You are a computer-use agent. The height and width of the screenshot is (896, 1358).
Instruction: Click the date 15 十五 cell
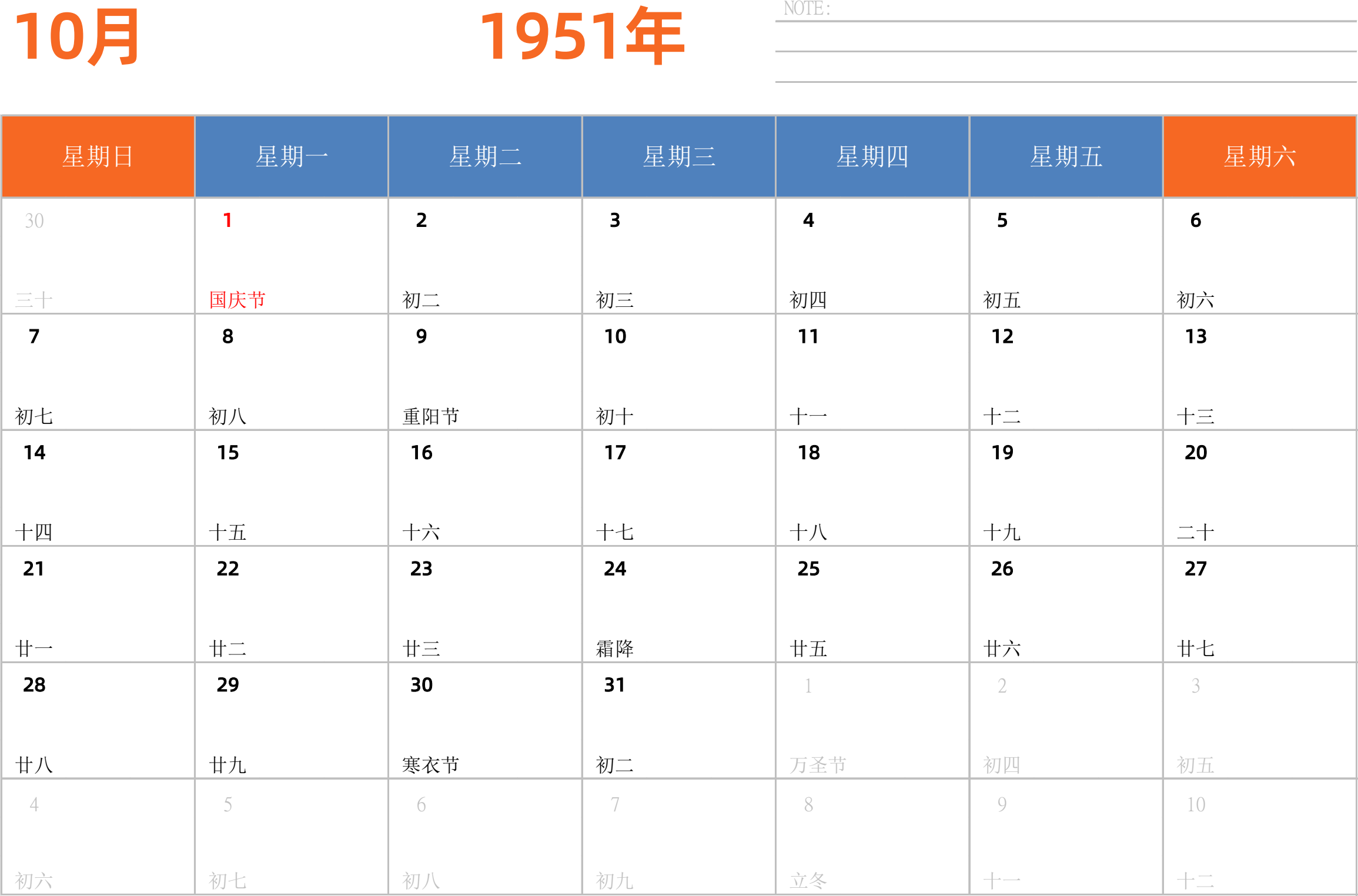pyautogui.click(x=291, y=488)
